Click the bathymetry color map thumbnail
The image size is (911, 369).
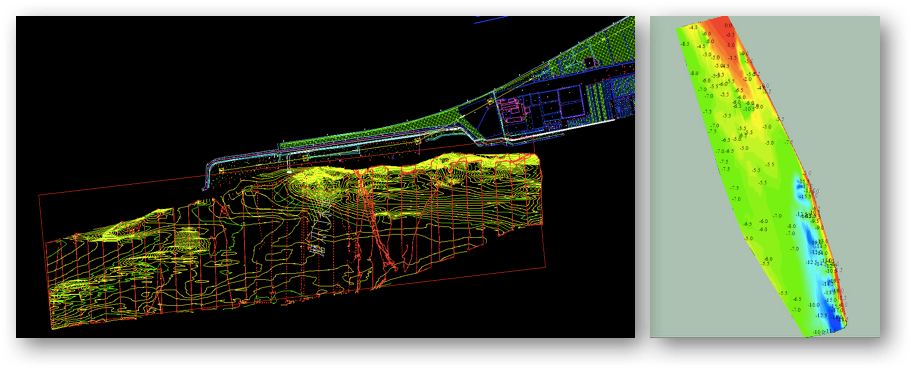tap(765, 177)
